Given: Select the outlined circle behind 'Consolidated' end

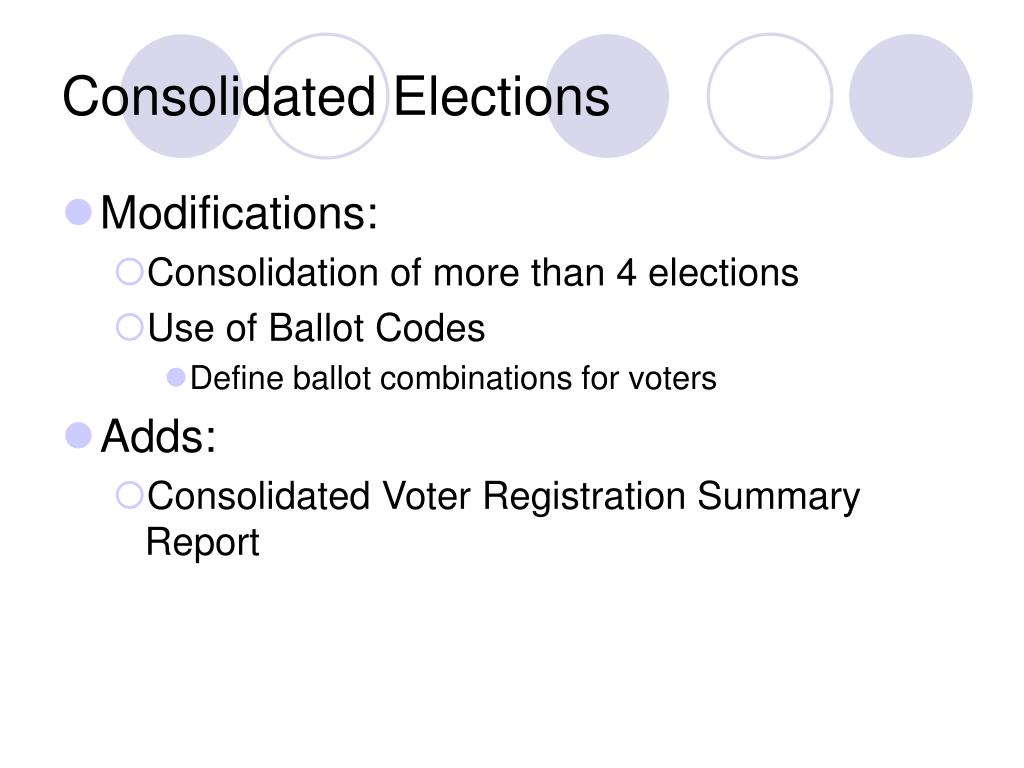Looking at the screenshot, I should (326, 96).
